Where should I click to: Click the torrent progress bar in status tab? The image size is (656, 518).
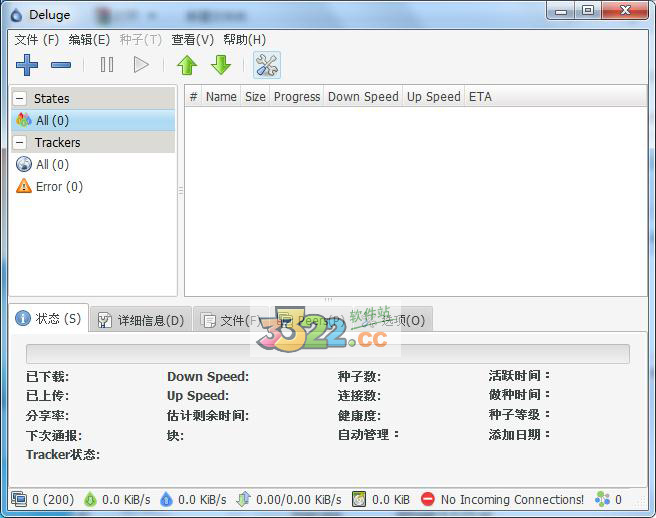point(328,354)
